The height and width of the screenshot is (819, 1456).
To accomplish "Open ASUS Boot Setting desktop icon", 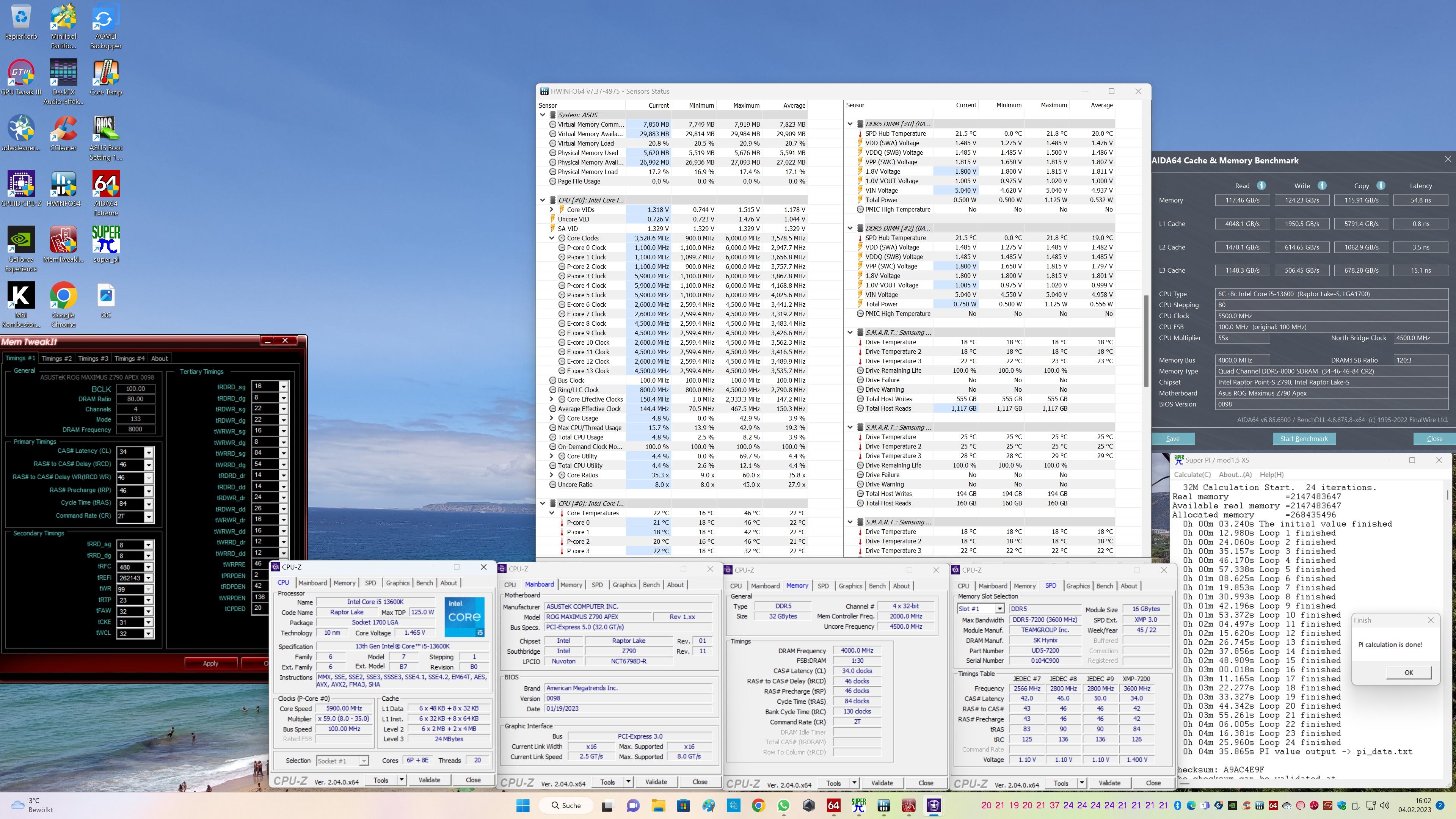I will pos(106,138).
